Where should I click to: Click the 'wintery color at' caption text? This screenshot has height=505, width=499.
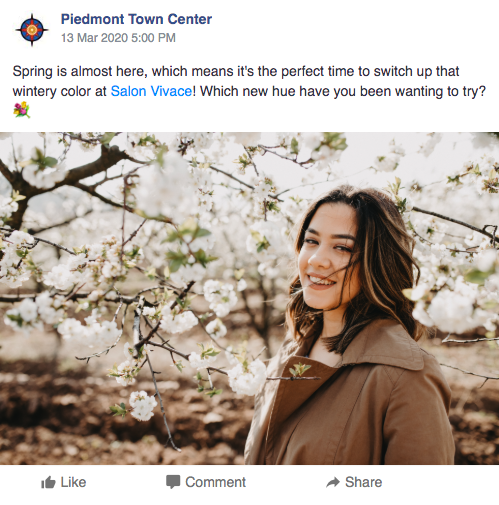[59, 91]
